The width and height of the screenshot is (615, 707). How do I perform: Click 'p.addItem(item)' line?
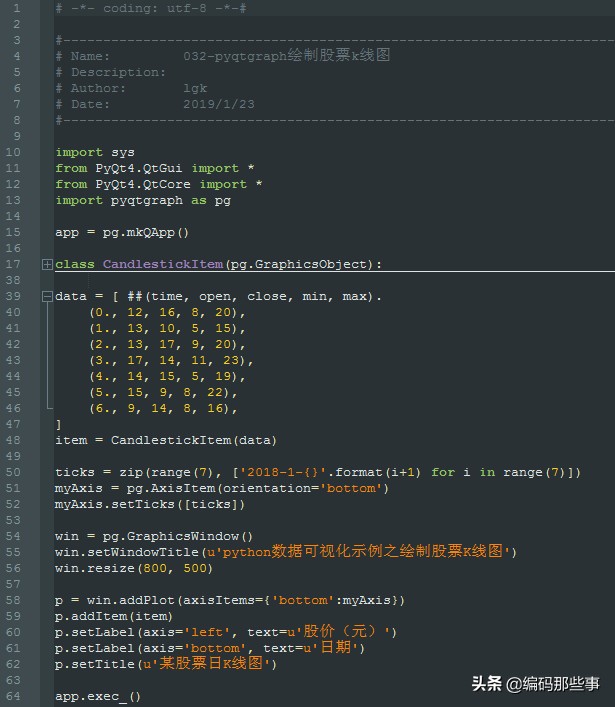pyautogui.click(x=114, y=616)
